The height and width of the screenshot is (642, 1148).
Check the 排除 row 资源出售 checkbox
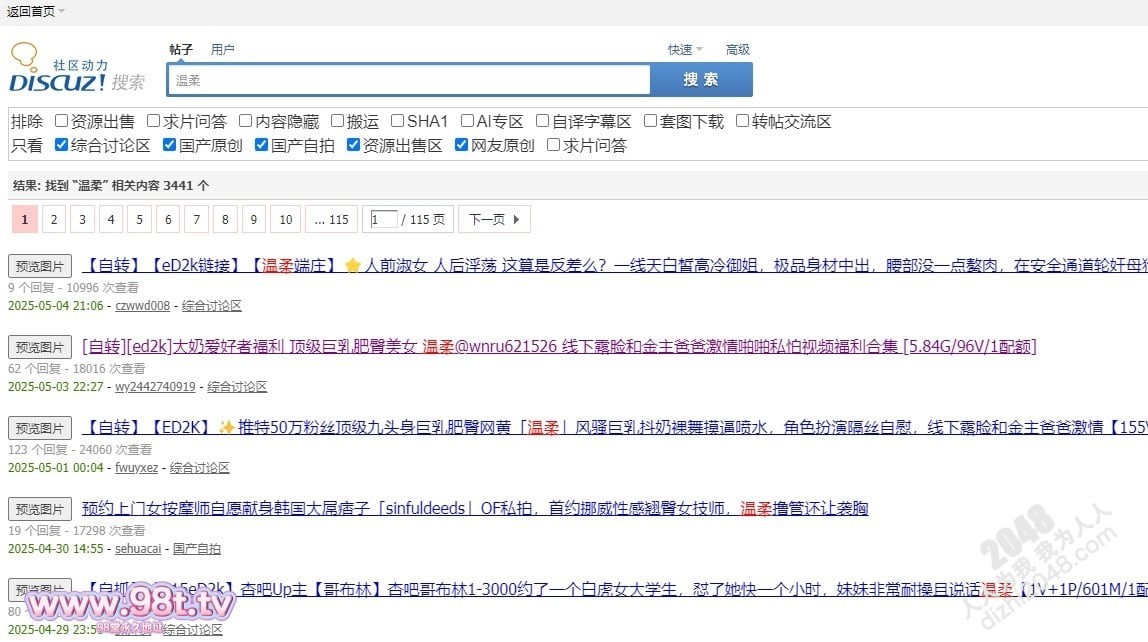pyautogui.click(x=61, y=121)
